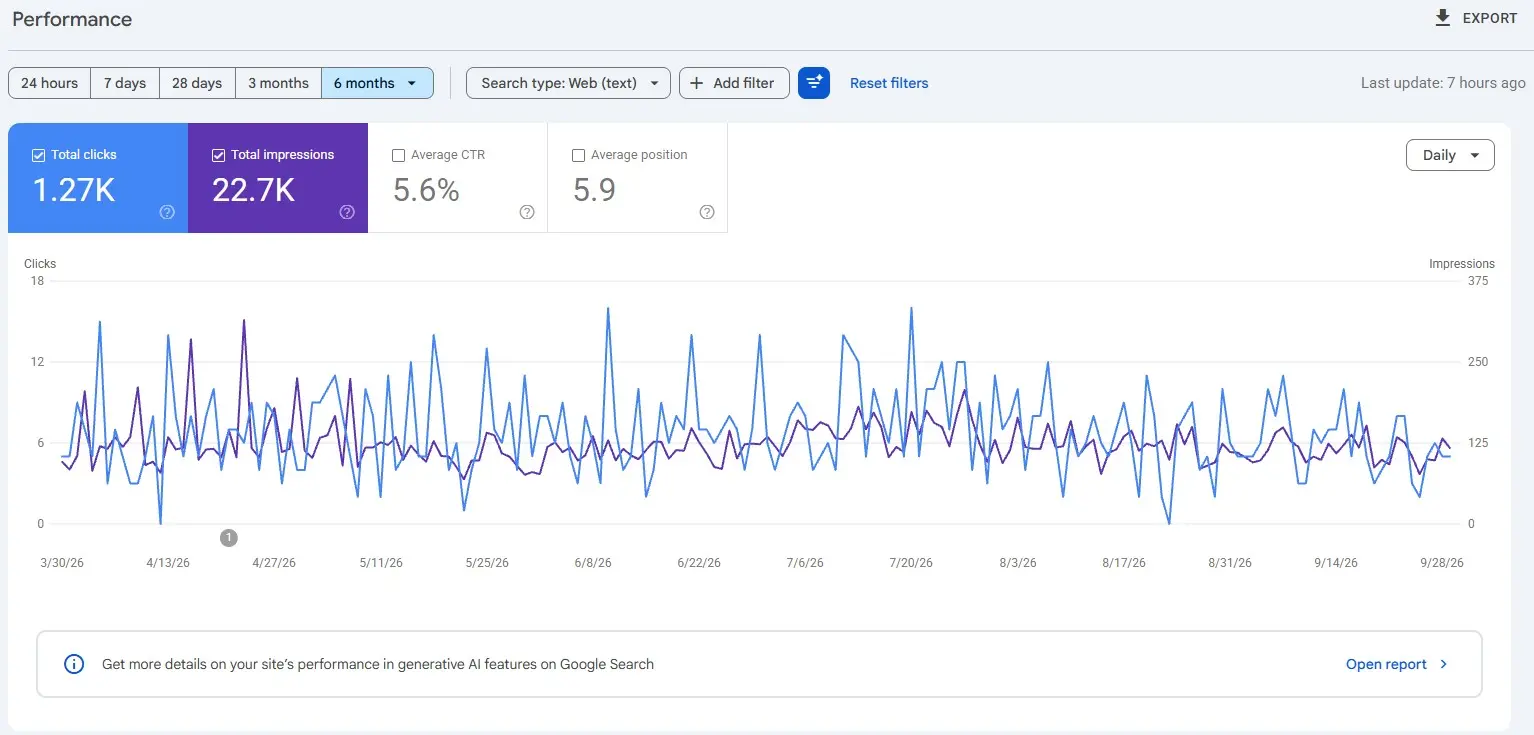Viewport: 1534px width, 735px height.
Task: Click the Export download icon
Action: point(1442,18)
